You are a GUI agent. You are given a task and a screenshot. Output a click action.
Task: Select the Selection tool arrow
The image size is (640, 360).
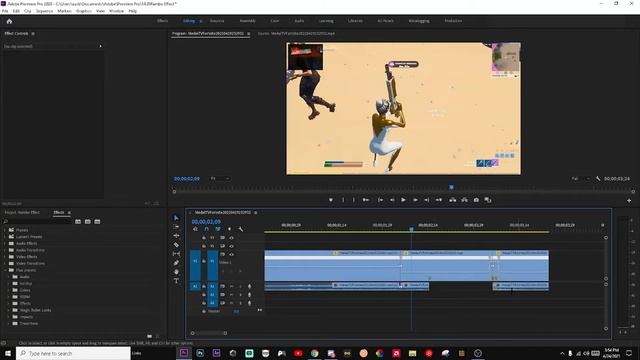point(176,218)
